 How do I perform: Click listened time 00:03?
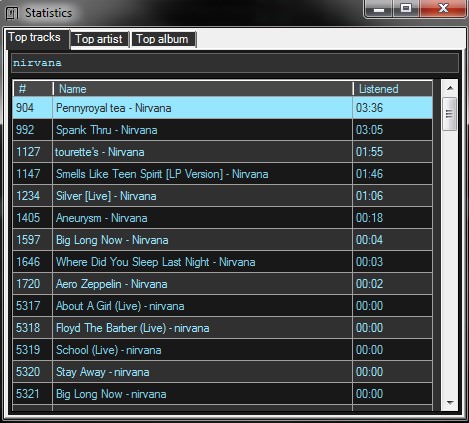point(369,262)
